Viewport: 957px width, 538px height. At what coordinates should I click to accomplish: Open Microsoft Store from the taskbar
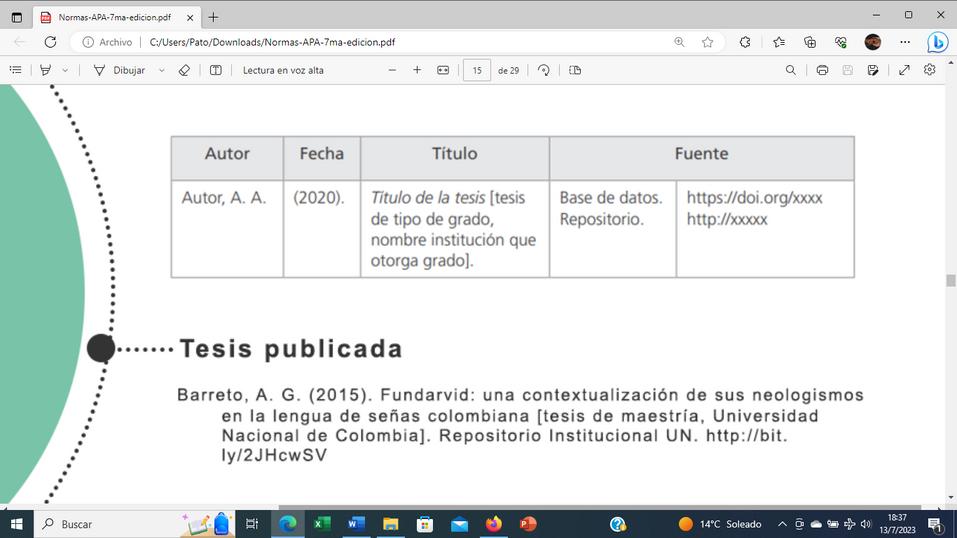tap(425, 524)
